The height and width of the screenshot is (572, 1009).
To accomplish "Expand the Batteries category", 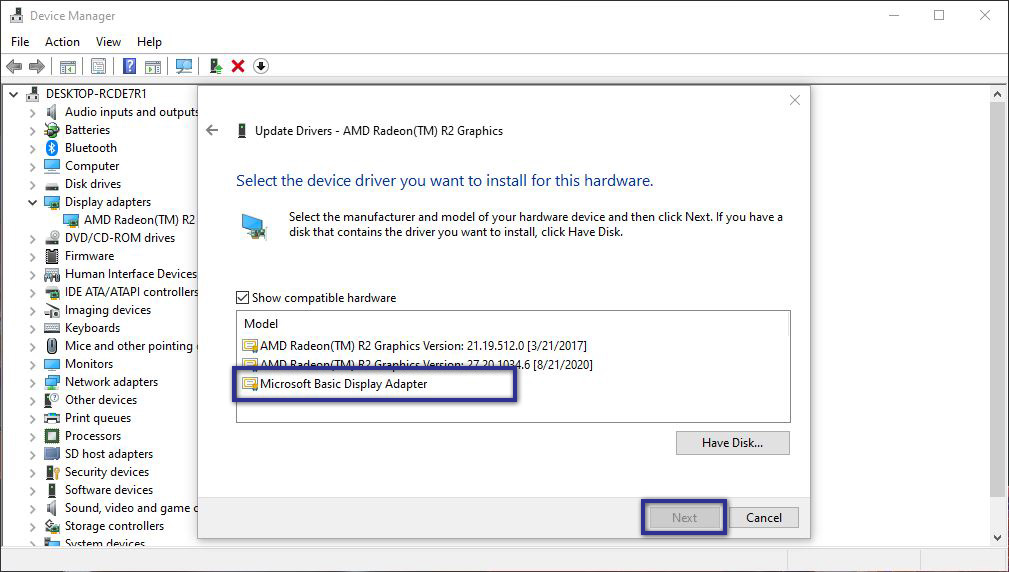I will pos(32,130).
